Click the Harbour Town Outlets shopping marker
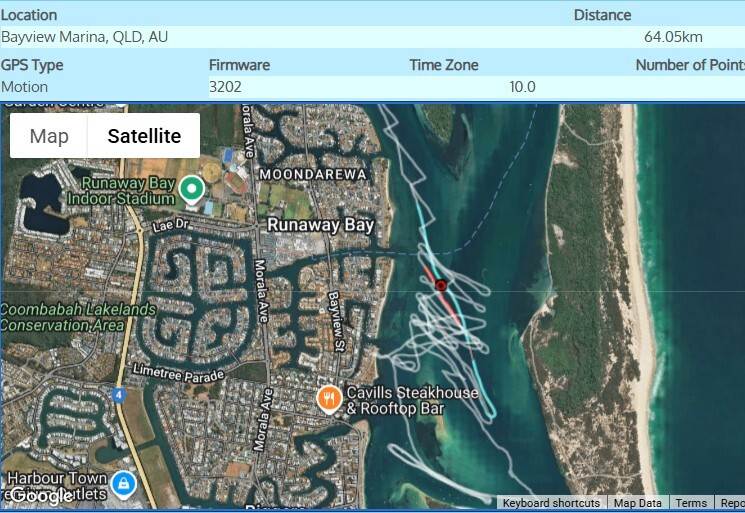The width and height of the screenshot is (745, 513). point(124,485)
